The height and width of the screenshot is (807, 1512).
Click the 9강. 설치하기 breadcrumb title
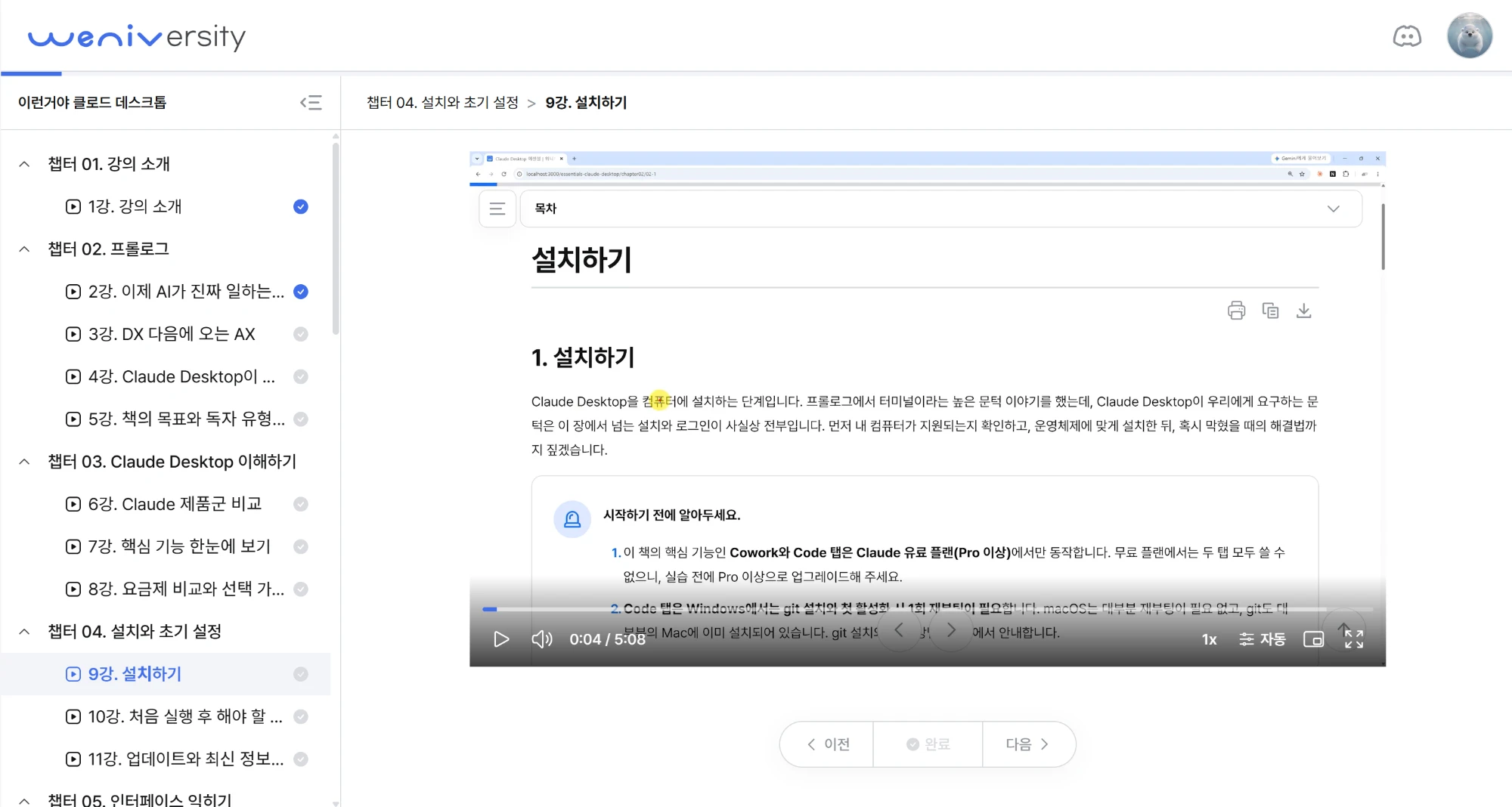coord(586,103)
